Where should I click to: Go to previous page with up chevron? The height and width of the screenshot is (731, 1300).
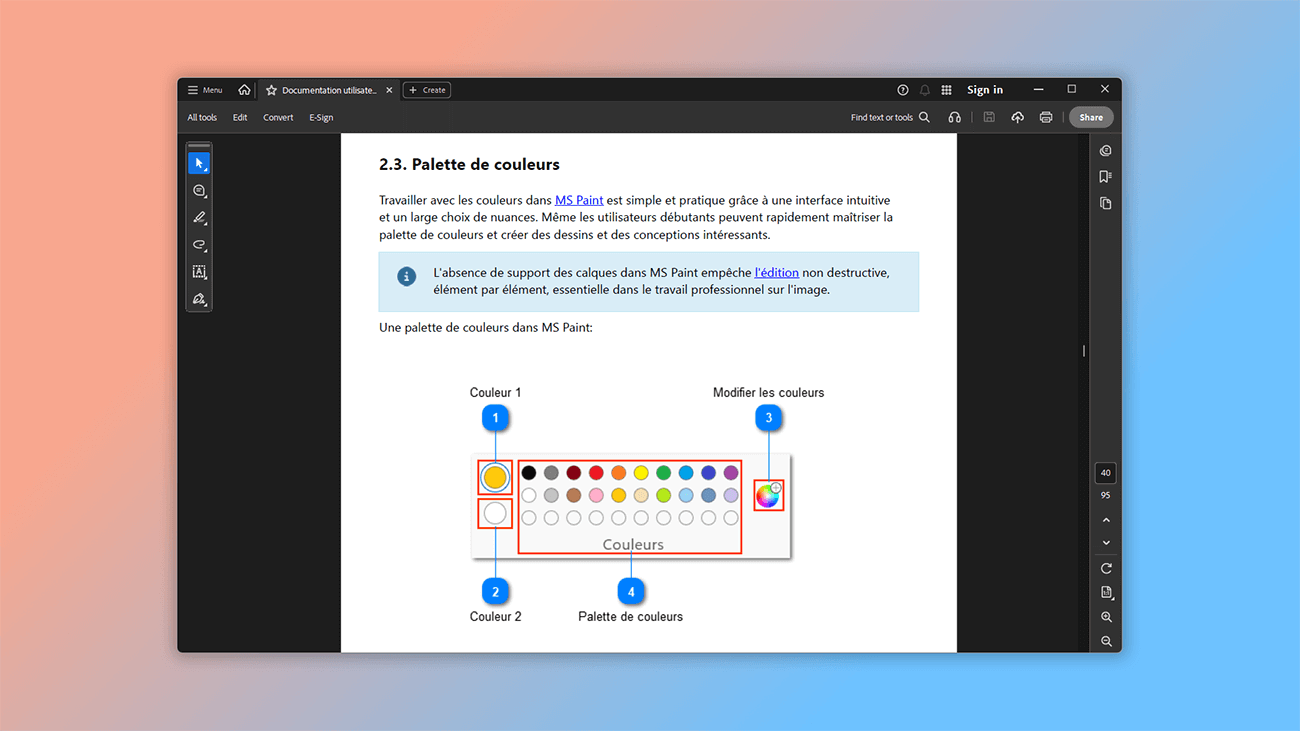coord(1106,520)
